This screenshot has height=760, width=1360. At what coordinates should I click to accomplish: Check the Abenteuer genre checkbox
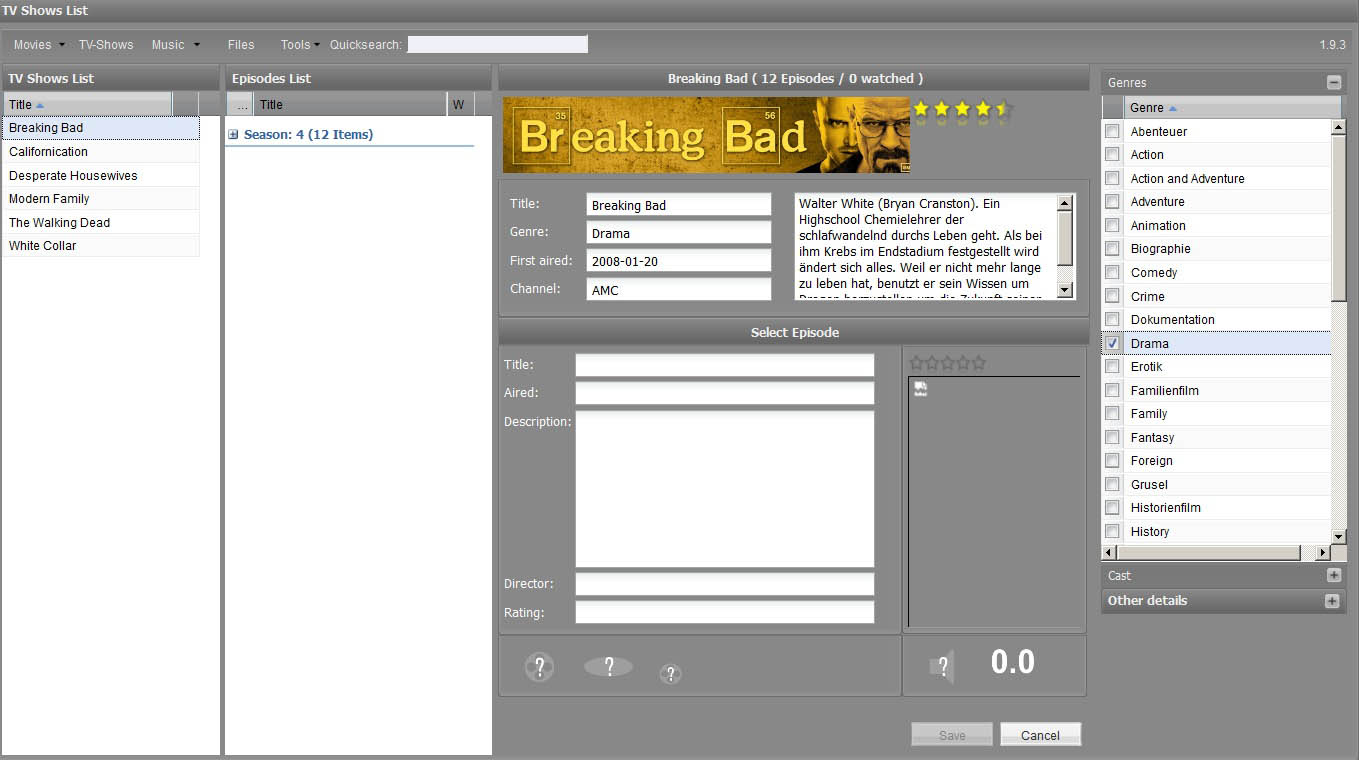coord(1112,131)
